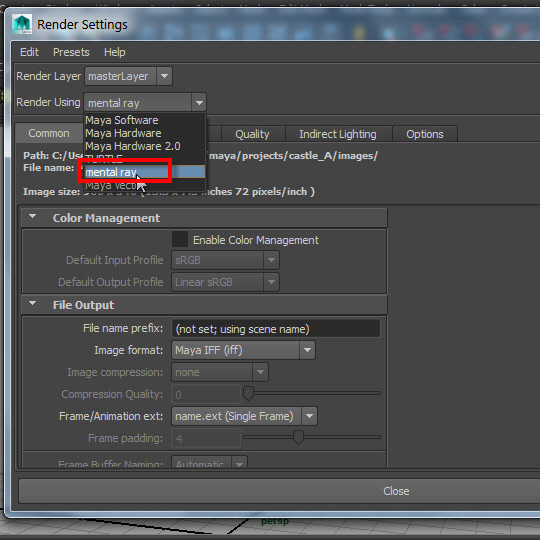540x540 pixels.
Task: Collapse the Color Management section
Action: [x=33, y=216]
